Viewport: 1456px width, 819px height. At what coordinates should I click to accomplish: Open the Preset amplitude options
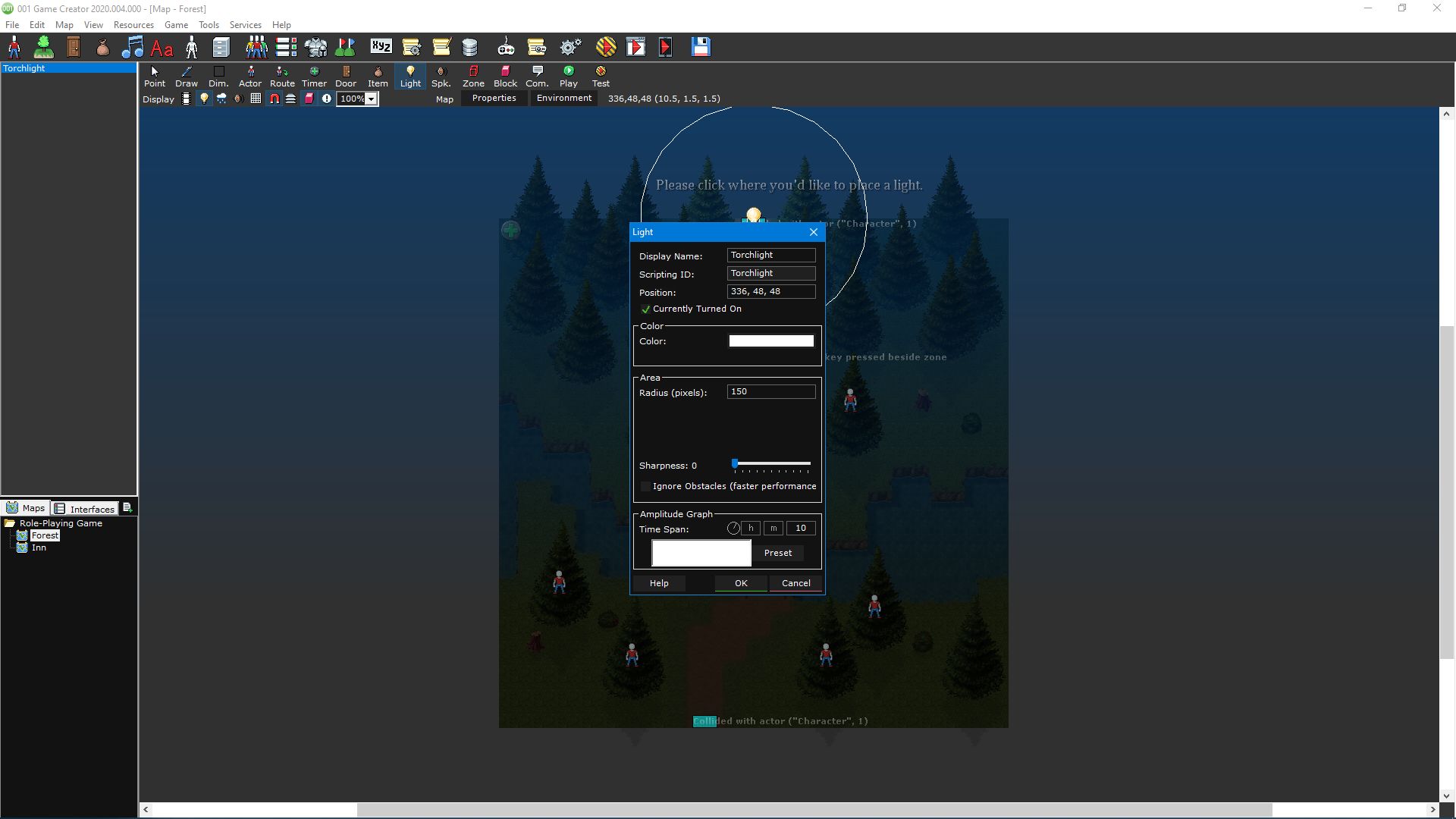tap(778, 553)
